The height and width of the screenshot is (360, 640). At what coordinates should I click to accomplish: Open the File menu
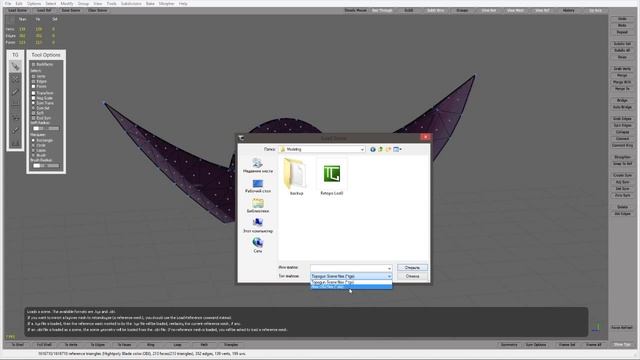pos(8,4)
